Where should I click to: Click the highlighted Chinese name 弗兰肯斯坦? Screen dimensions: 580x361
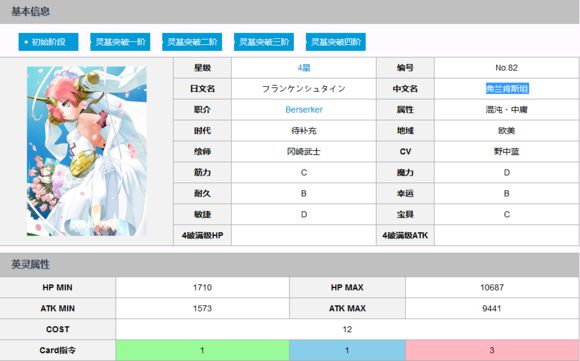[x=507, y=89]
